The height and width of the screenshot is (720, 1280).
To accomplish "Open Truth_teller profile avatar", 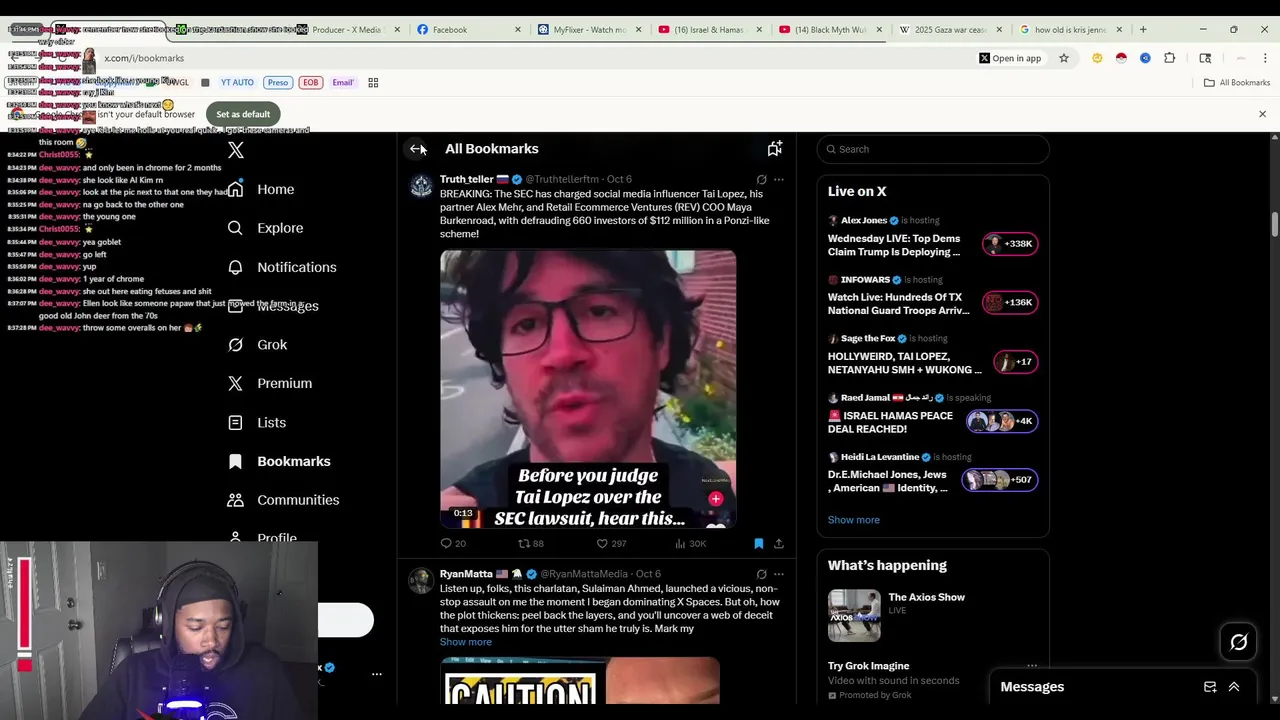I will [421, 186].
